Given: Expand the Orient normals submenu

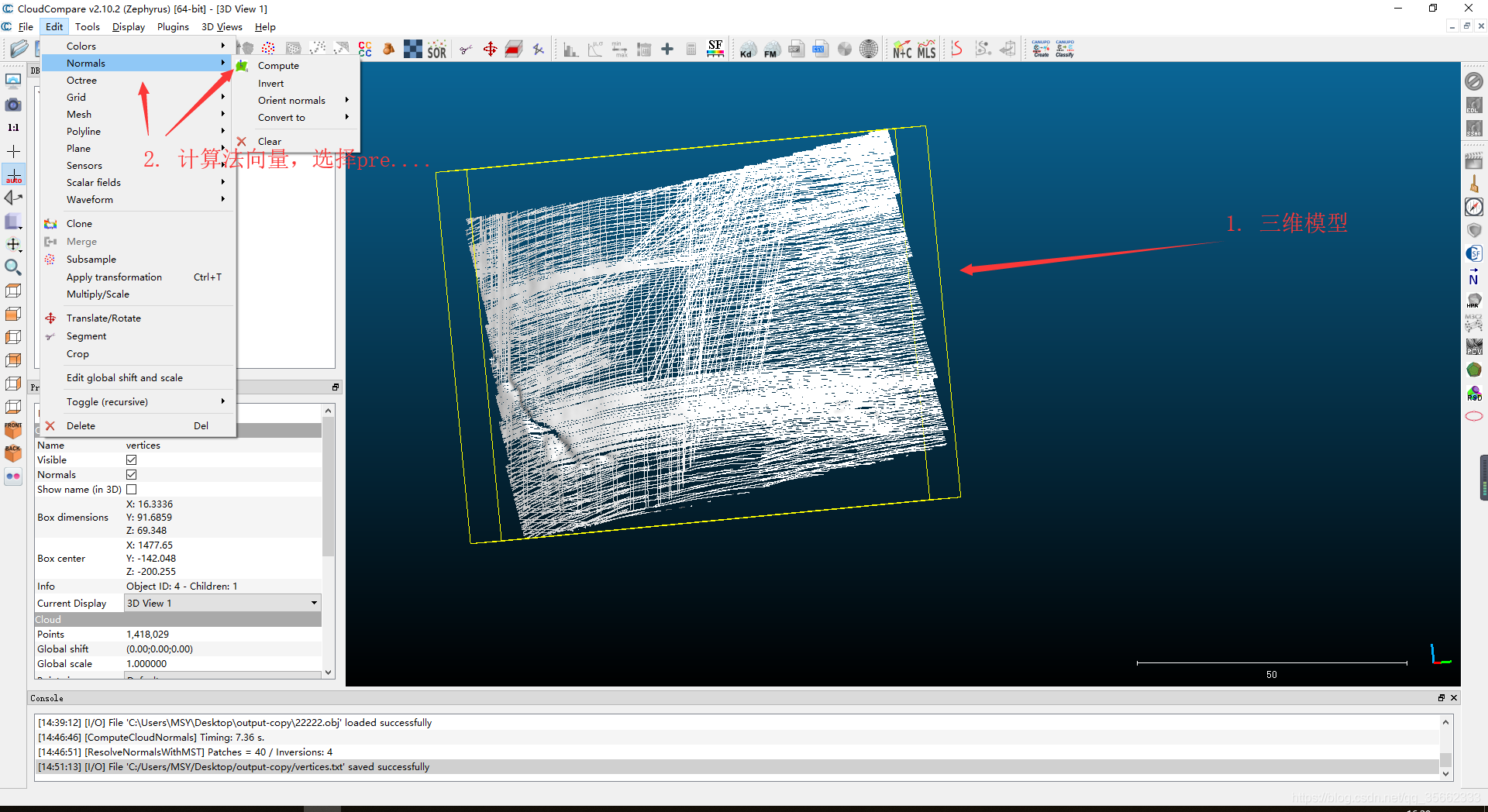Looking at the screenshot, I should [x=298, y=101].
